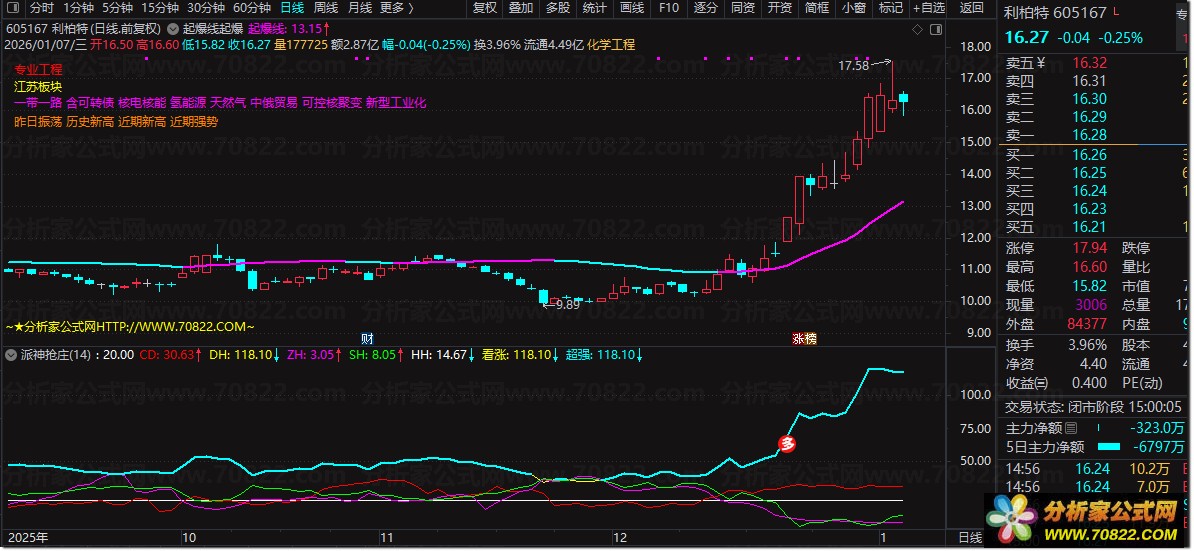This screenshot has width=1194, height=551.
Task: Click the 利柏特 605167 stock title
Action: click(1055, 12)
